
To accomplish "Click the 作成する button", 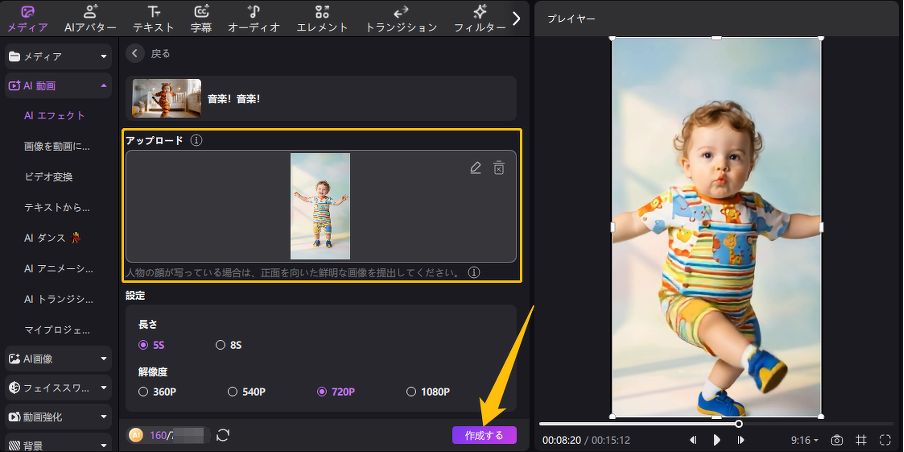I will tap(484, 435).
